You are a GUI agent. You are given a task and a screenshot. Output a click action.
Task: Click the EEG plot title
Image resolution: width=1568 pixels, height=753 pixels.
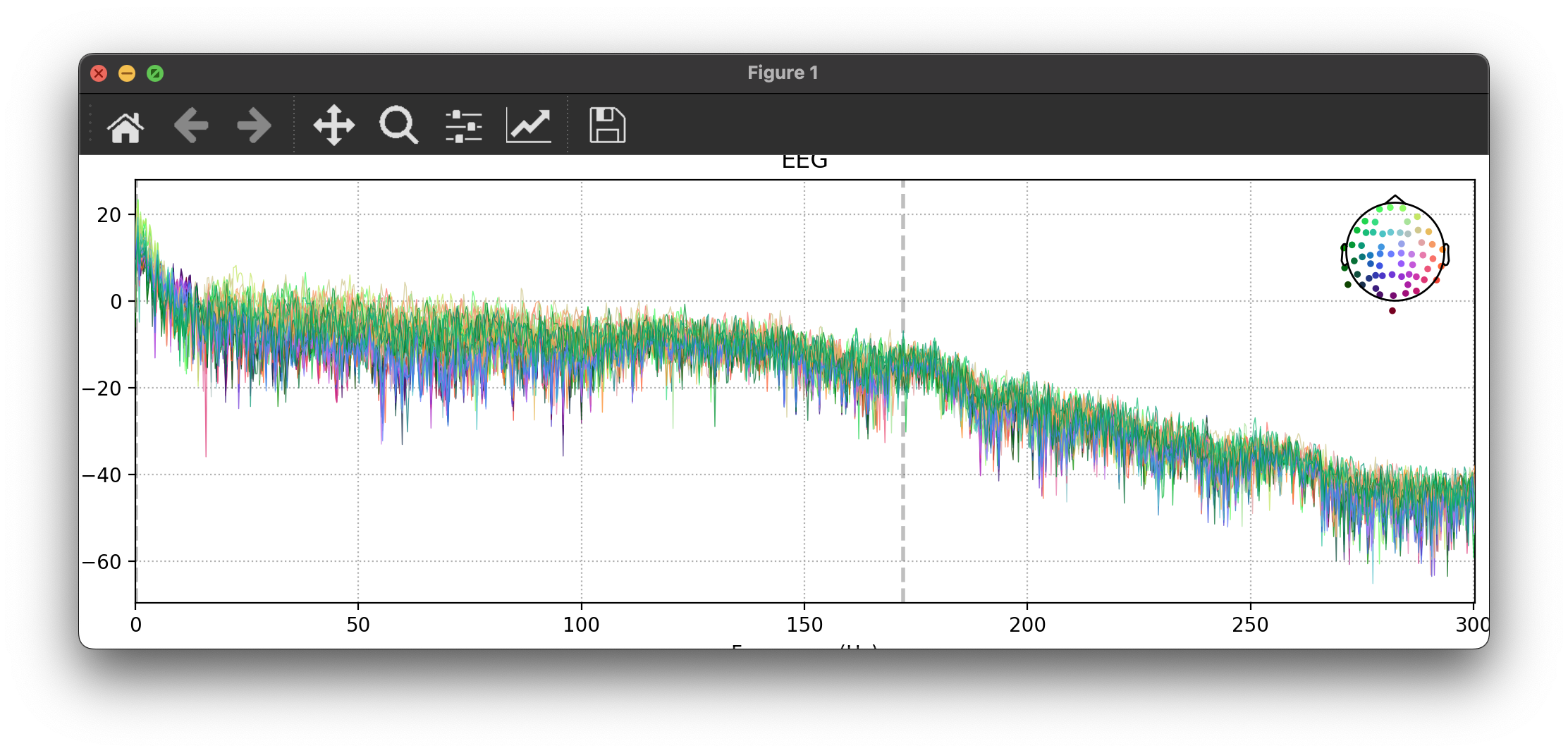(804, 161)
